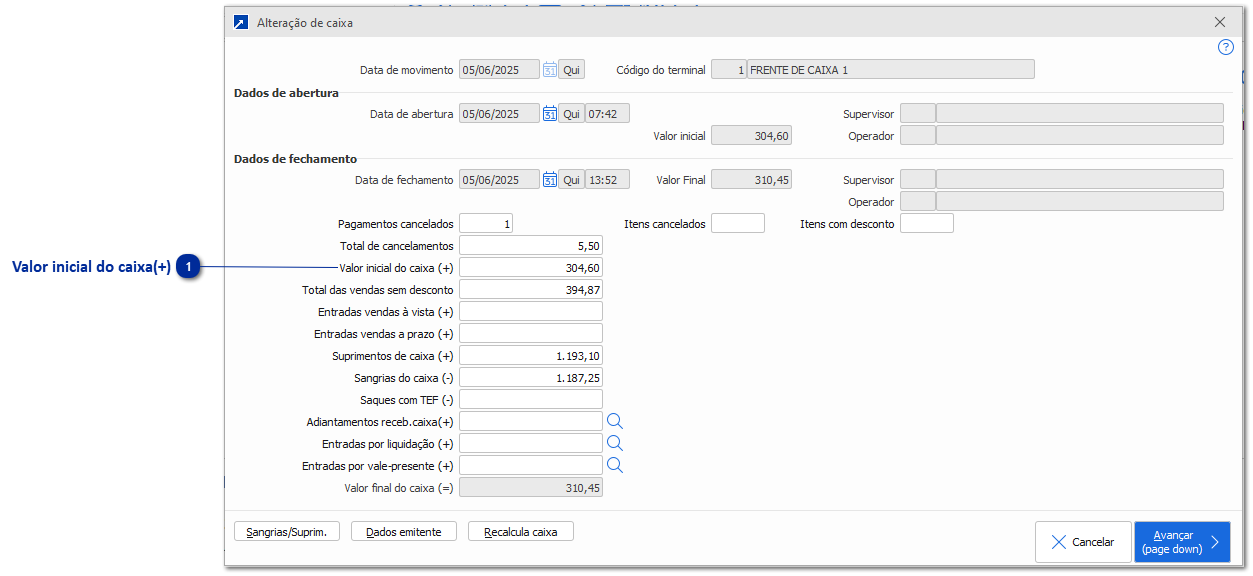Click the Recalcula caixa button
Image resolution: width=1253 pixels, height=576 pixels.
521,532
